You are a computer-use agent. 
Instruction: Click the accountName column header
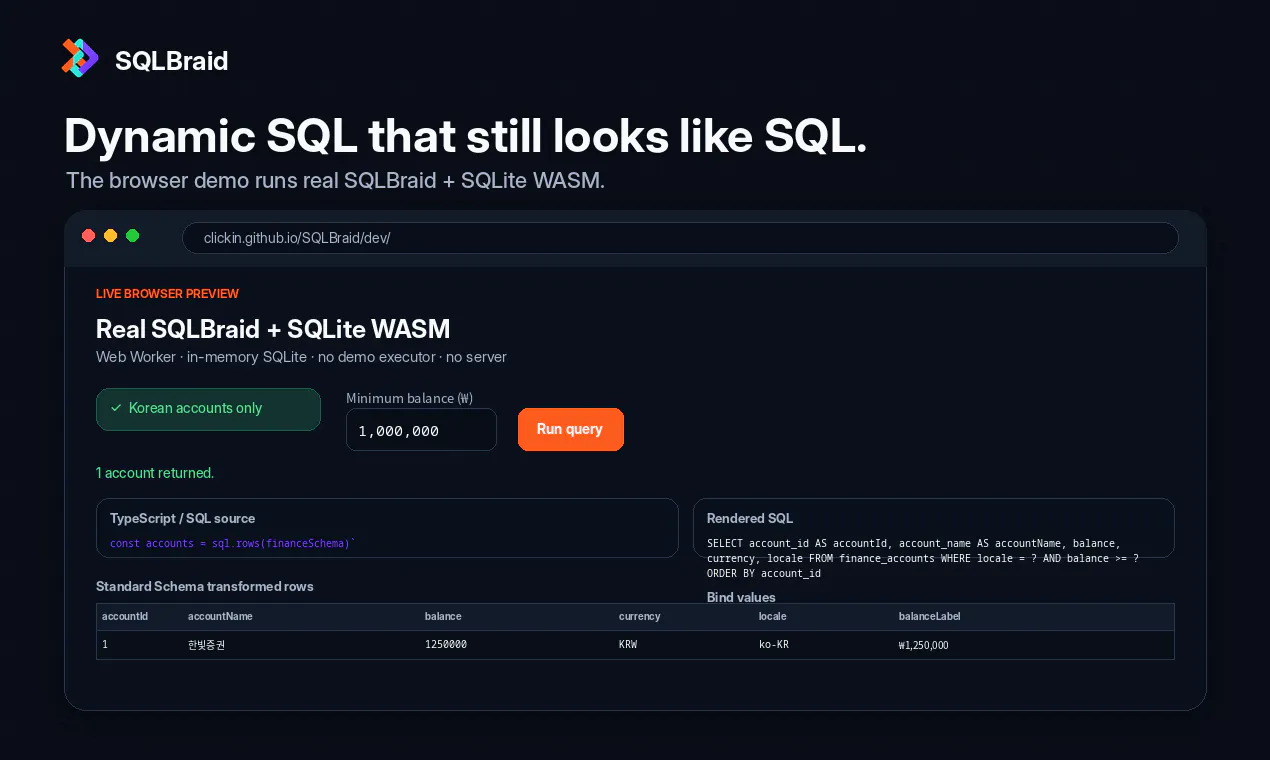(x=220, y=616)
